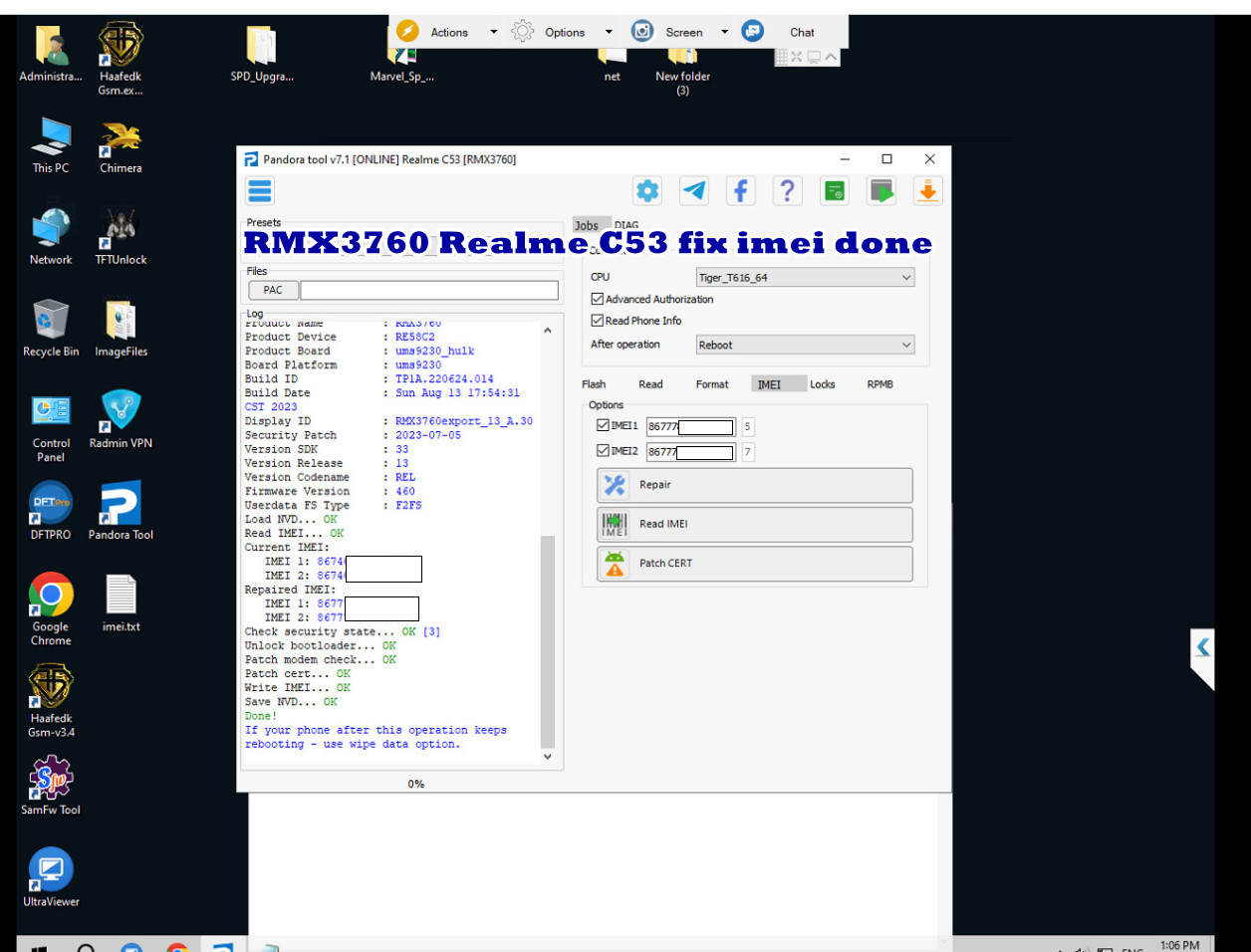Open the DFTPRO desktop icon
Screen dimensions: 1251x952
pyautogui.click(x=51, y=511)
